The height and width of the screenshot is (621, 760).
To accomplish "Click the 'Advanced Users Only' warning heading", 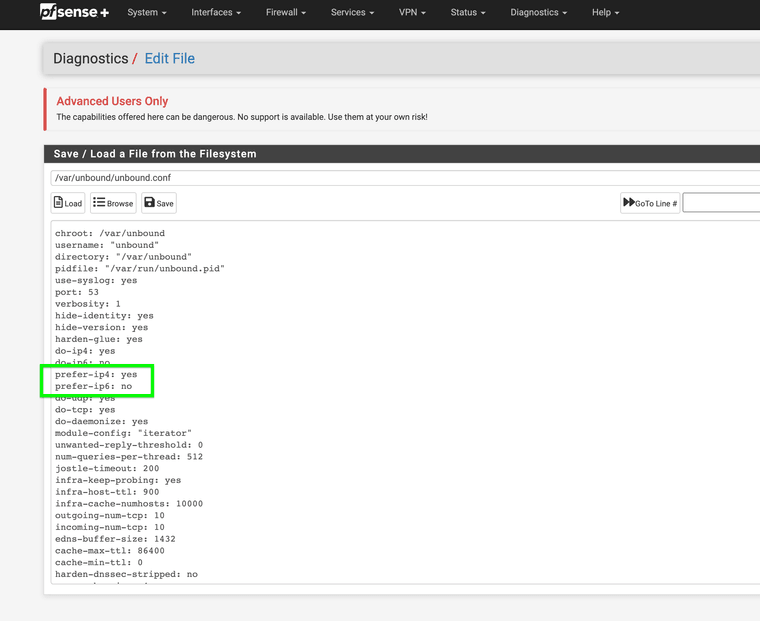I will (x=112, y=101).
